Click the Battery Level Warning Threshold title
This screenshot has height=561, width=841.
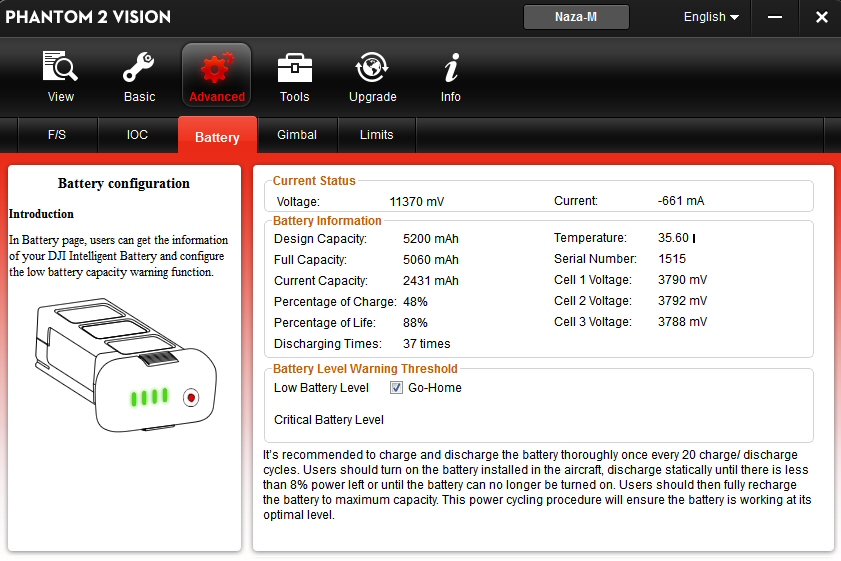(365, 368)
